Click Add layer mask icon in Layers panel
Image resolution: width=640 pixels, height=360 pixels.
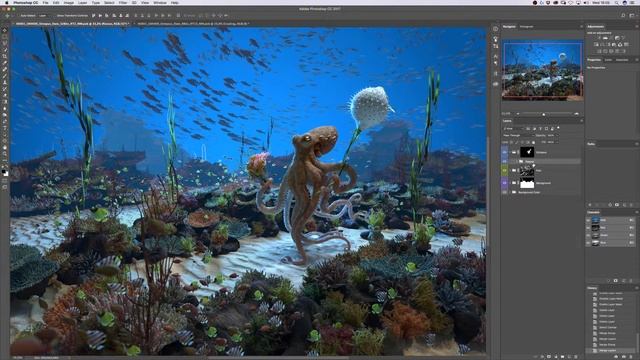click(x=549, y=356)
